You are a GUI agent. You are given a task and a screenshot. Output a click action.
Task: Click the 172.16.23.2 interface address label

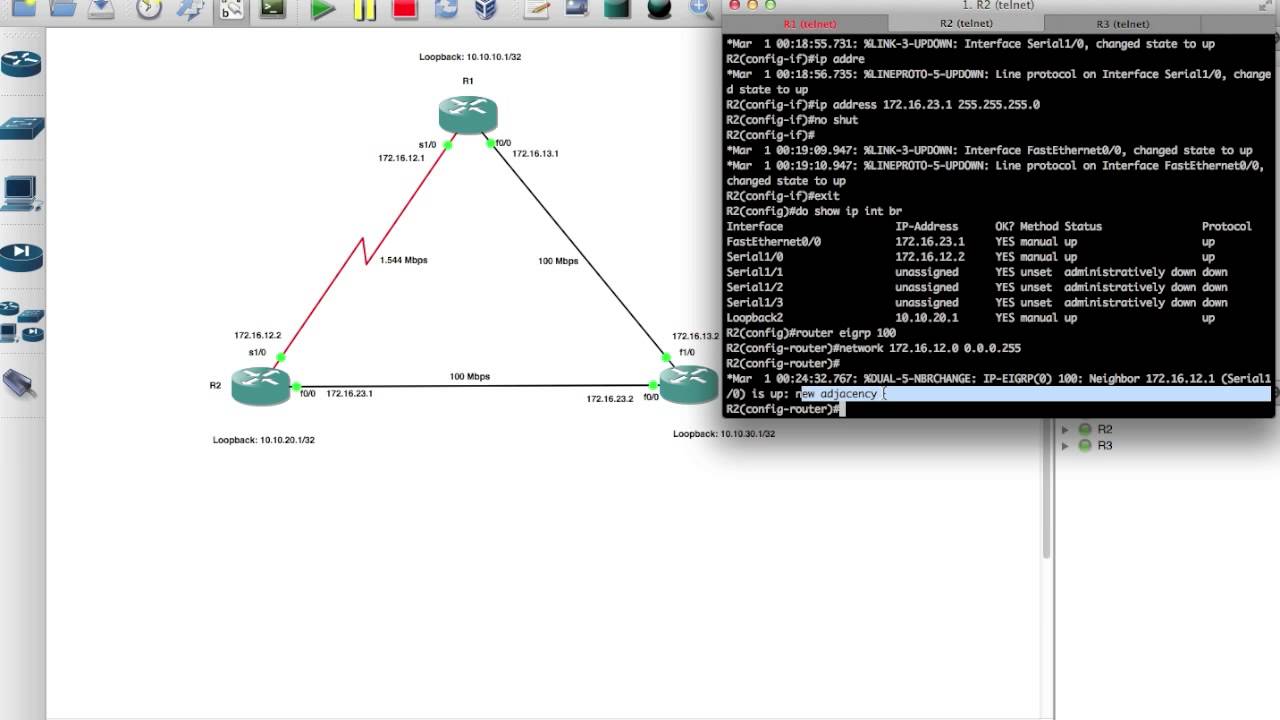tap(610, 399)
